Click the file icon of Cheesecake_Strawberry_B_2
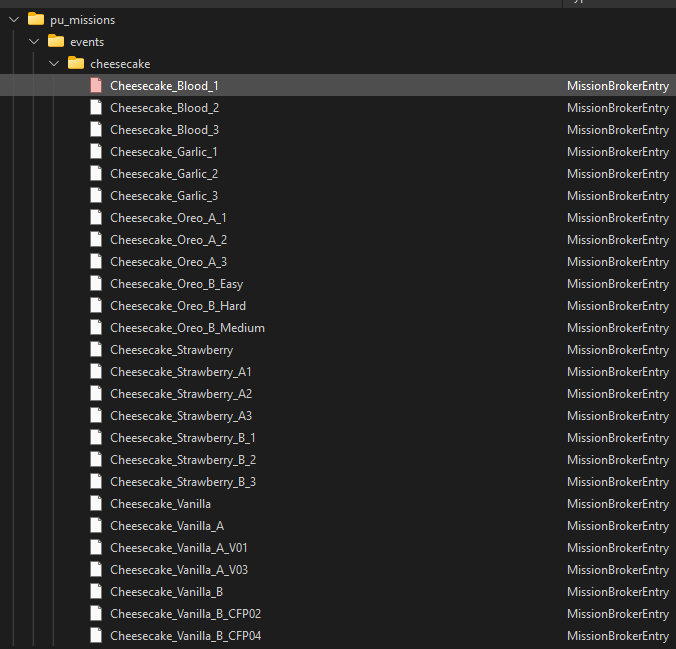676x649 pixels. coord(96,459)
